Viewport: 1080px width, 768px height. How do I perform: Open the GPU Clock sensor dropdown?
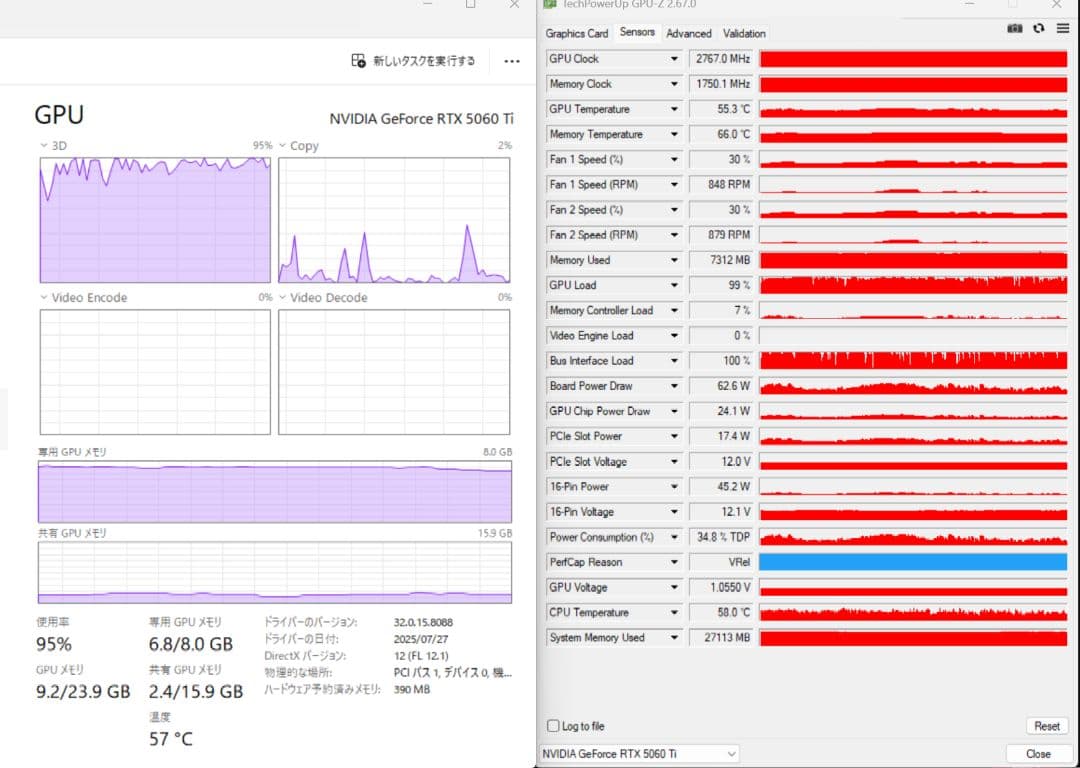click(x=676, y=58)
